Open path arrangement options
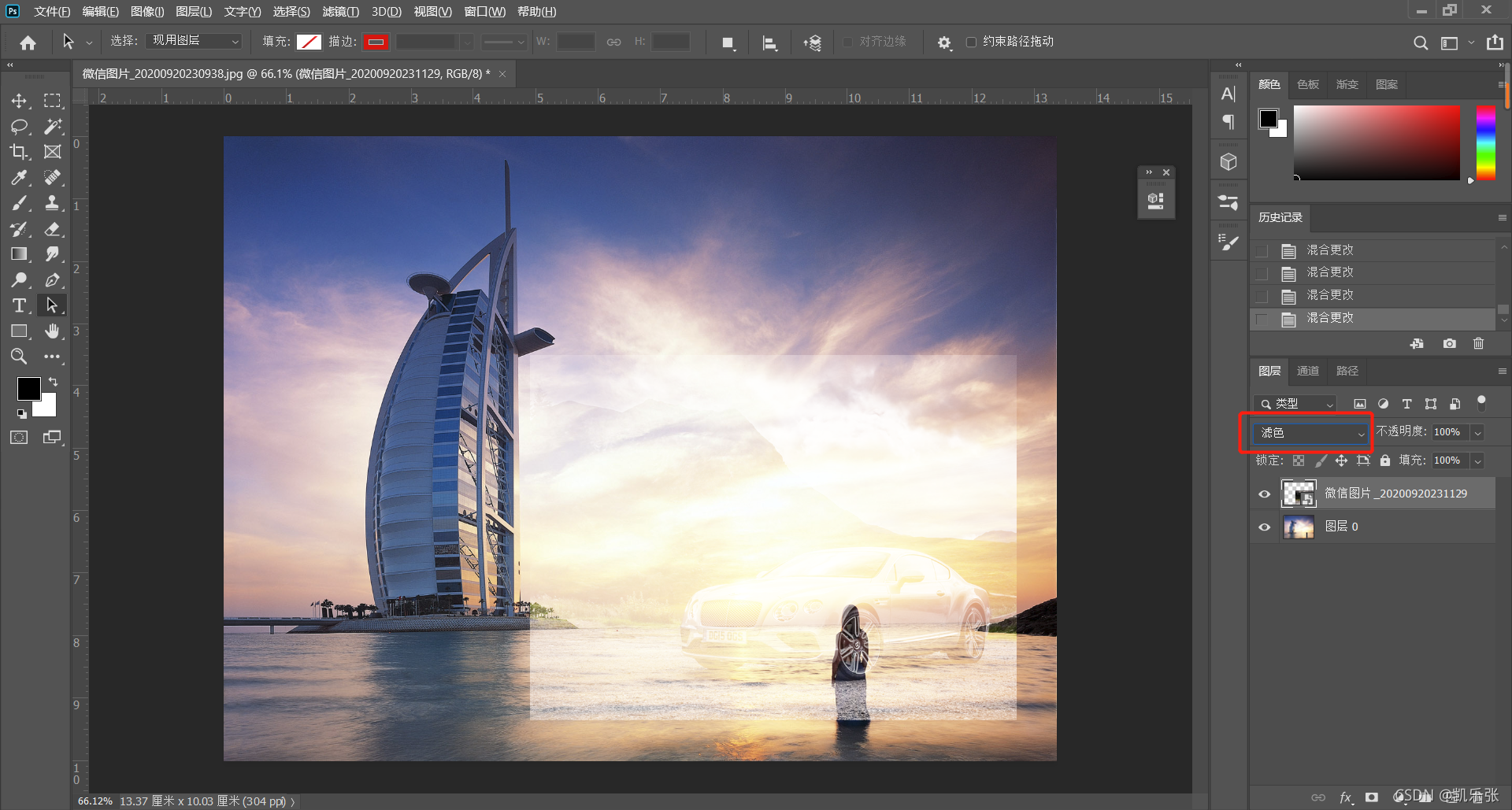The width and height of the screenshot is (1512, 810). 812,43
